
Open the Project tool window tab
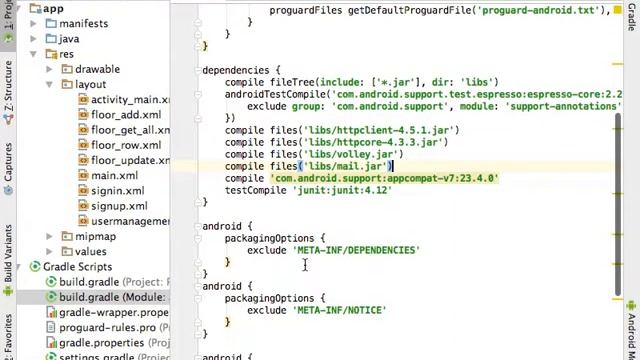tap(8, 22)
